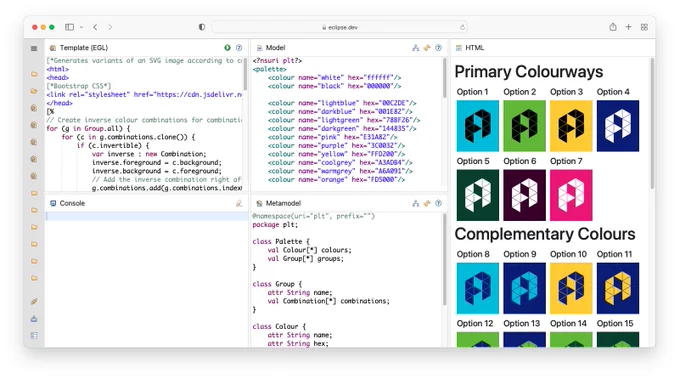Click "class Palette {" in the Metamodel
The image size is (680, 379).
click(281, 242)
